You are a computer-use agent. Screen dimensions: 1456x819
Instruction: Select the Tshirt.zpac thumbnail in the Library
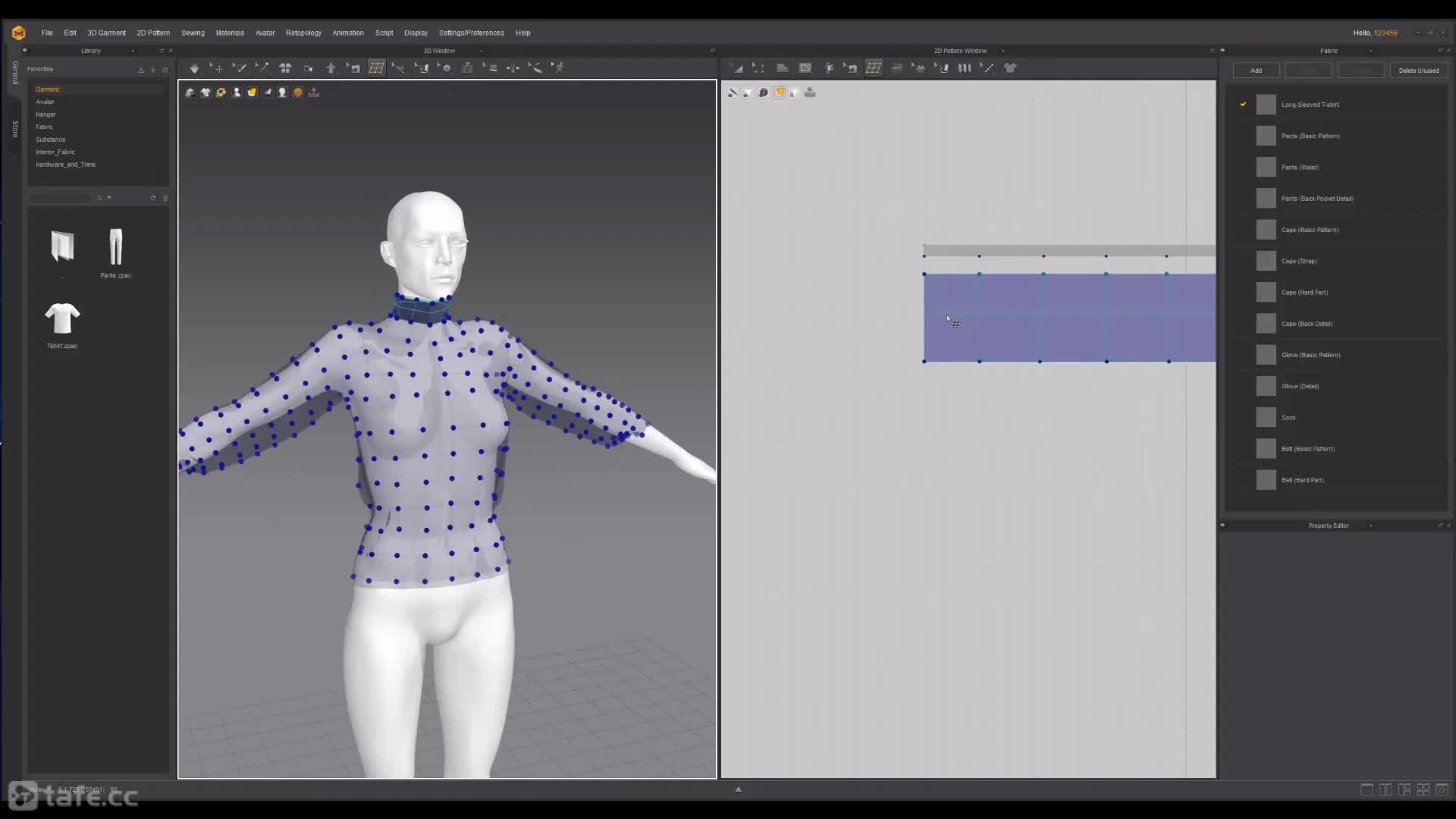pyautogui.click(x=62, y=318)
